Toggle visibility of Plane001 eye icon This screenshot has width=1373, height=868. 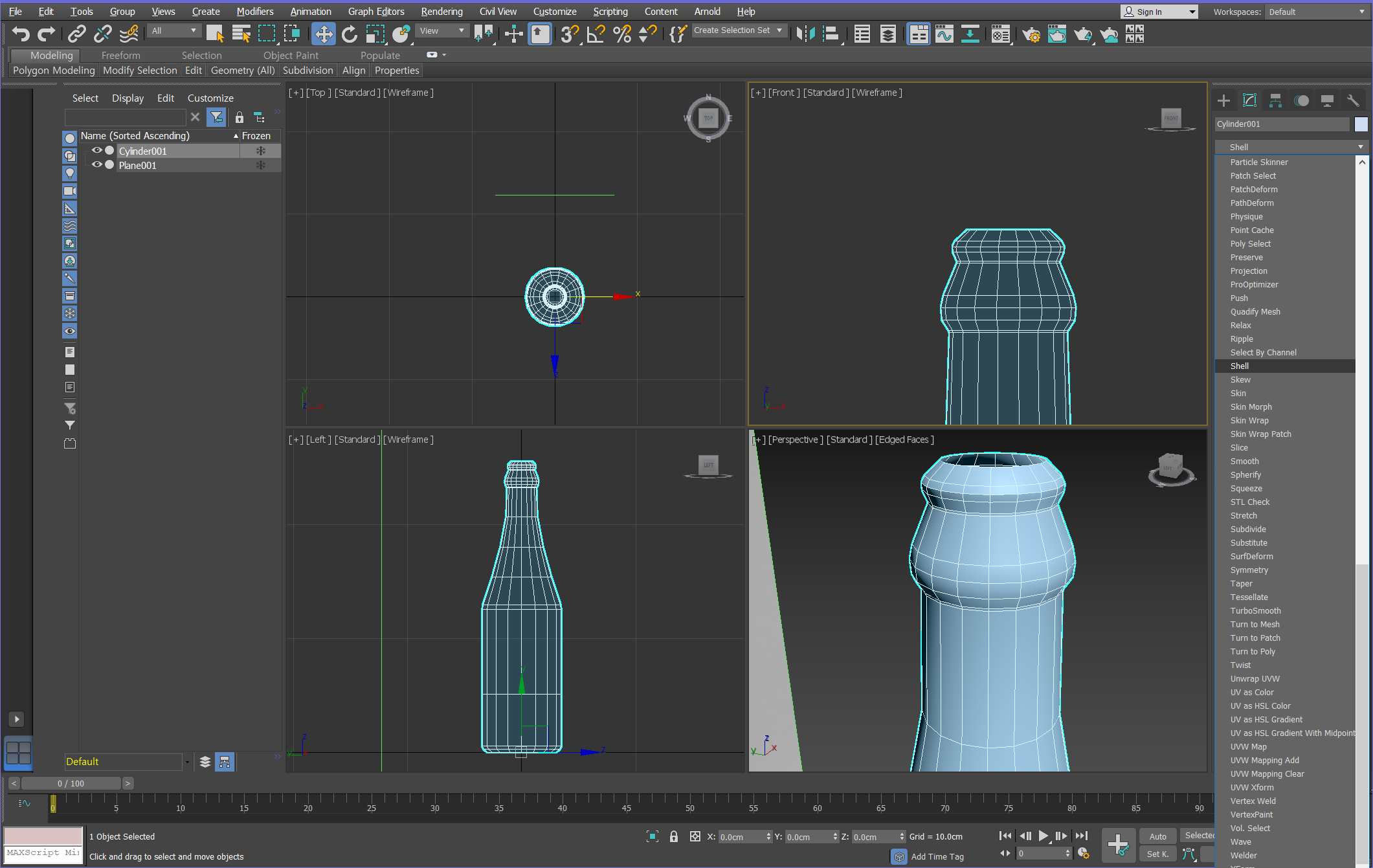[x=96, y=164]
